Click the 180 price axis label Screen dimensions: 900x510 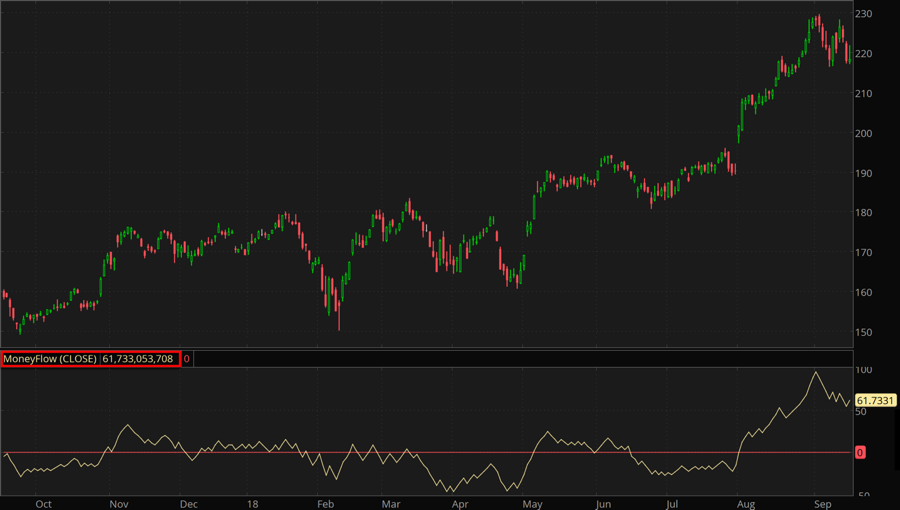(864, 213)
